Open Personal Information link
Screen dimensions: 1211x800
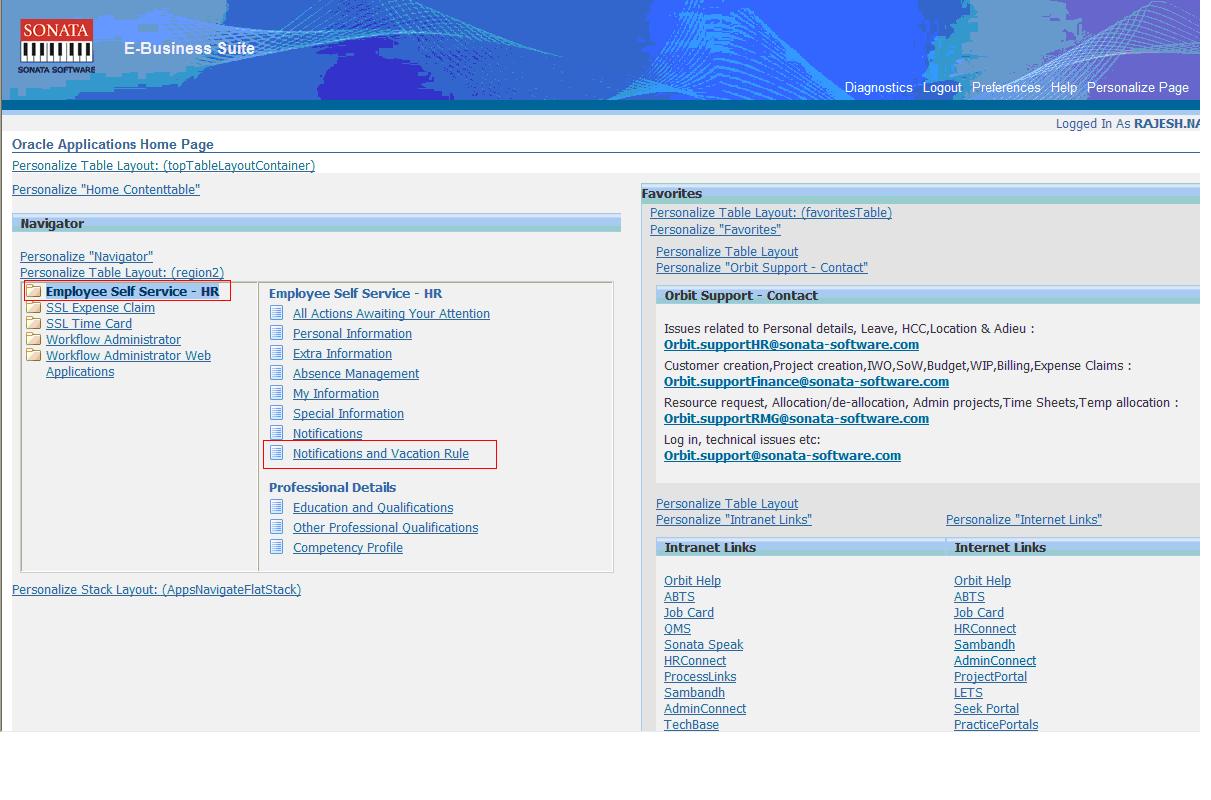(x=352, y=334)
